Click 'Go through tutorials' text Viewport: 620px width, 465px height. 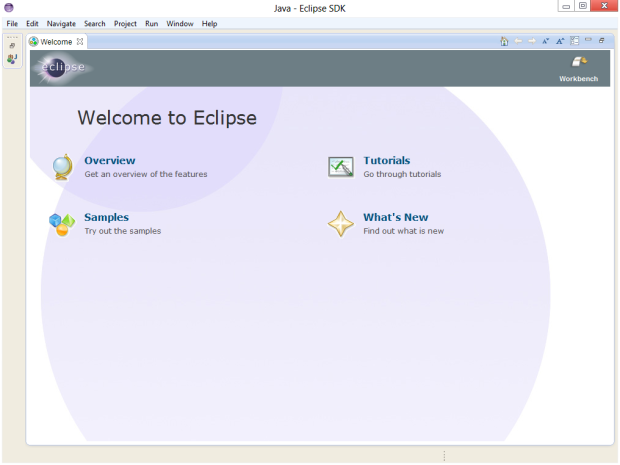pyautogui.click(x=402, y=174)
